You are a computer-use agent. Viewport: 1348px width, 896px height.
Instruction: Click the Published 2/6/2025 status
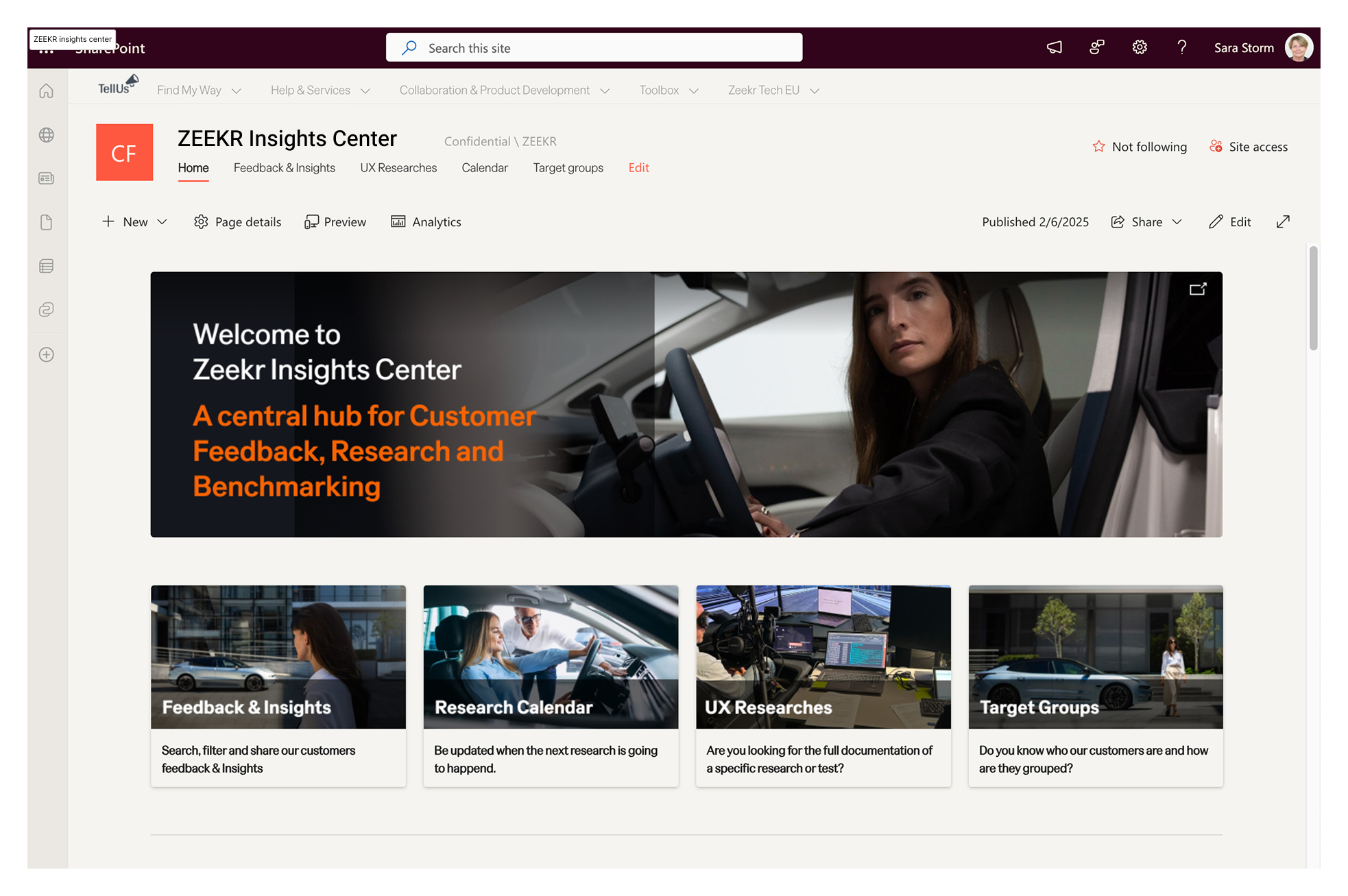1035,221
